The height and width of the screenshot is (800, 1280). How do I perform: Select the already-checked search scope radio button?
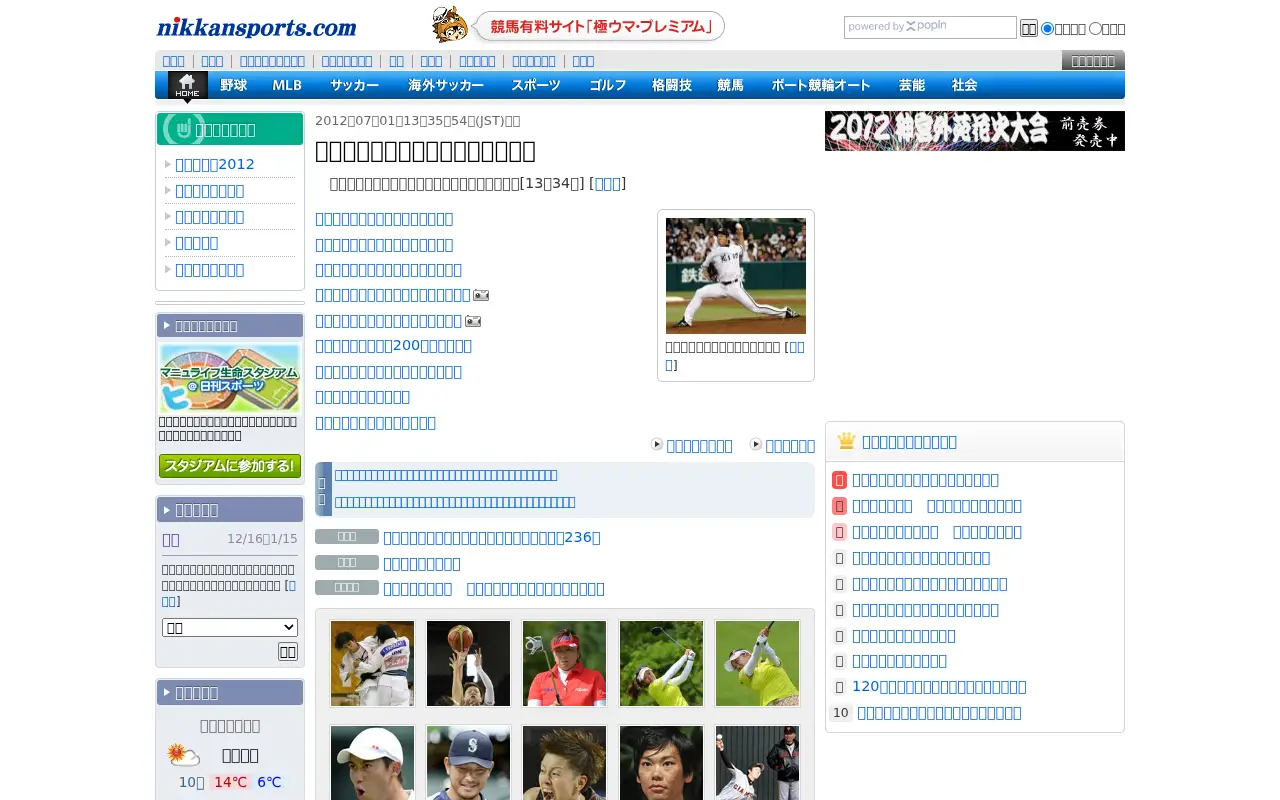[x=1048, y=28]
